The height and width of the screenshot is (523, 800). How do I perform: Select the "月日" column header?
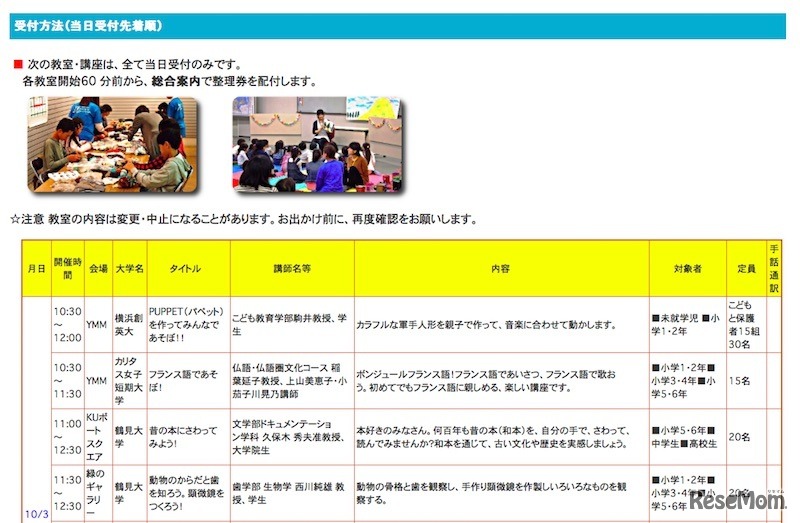click(36, 268)
